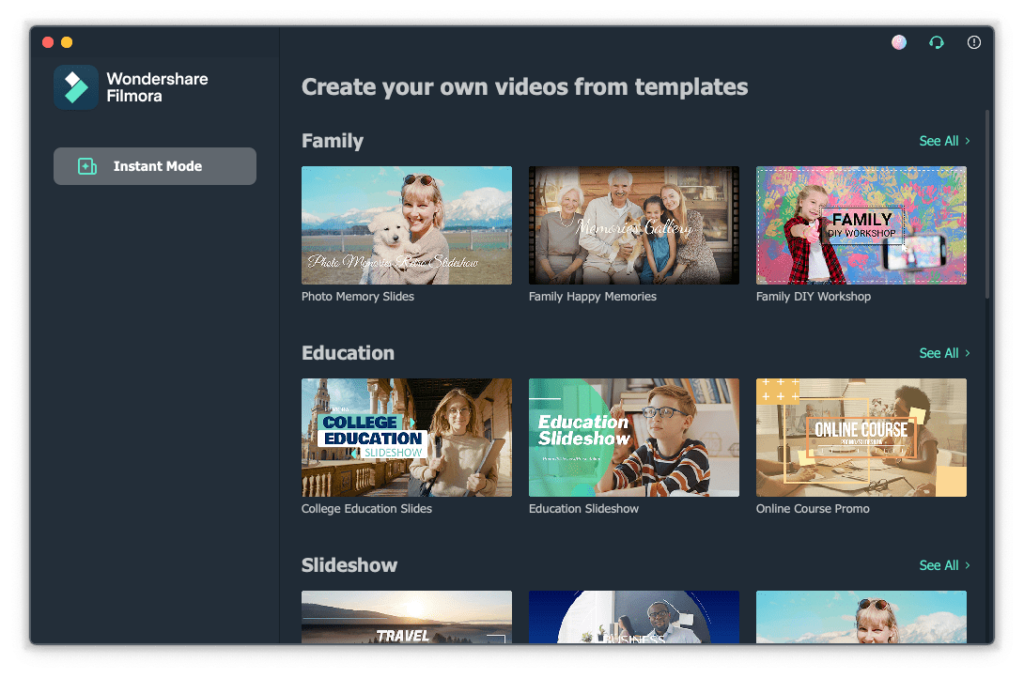Open the Online Course Promo template

coord(861,437)
